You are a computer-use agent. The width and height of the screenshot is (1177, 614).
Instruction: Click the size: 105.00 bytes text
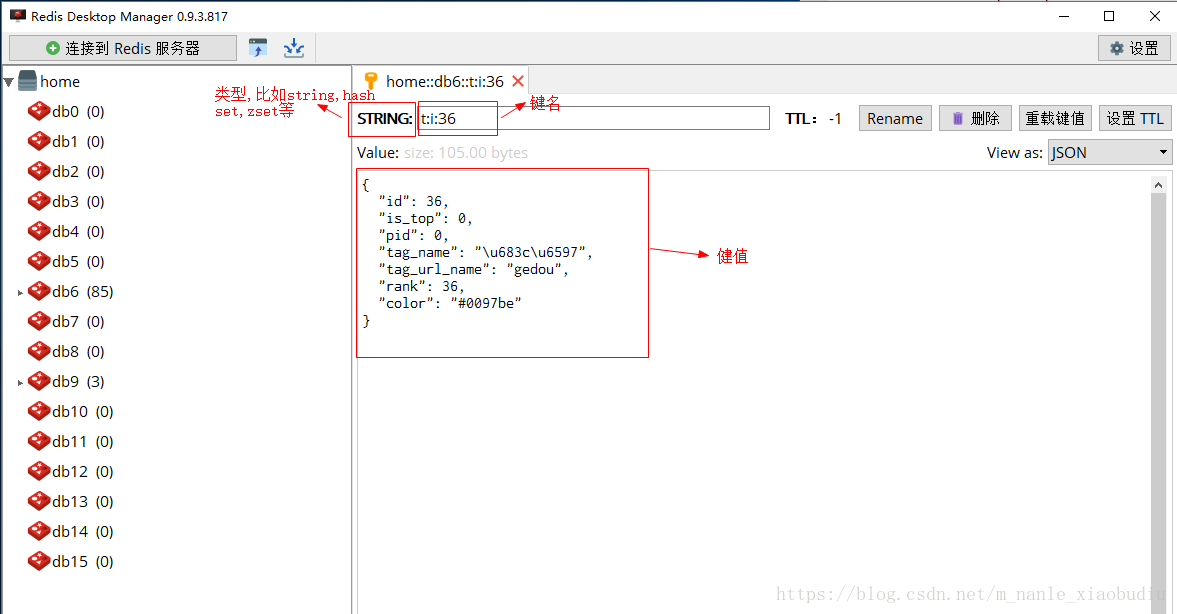tap(465, 152)
